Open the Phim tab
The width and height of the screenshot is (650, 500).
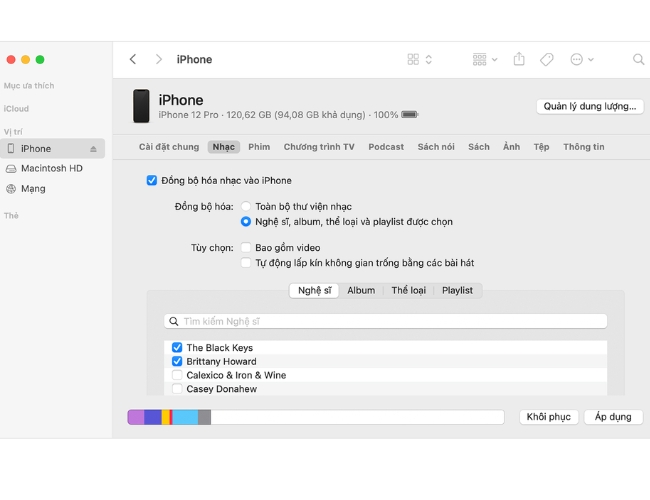(259, 147)
